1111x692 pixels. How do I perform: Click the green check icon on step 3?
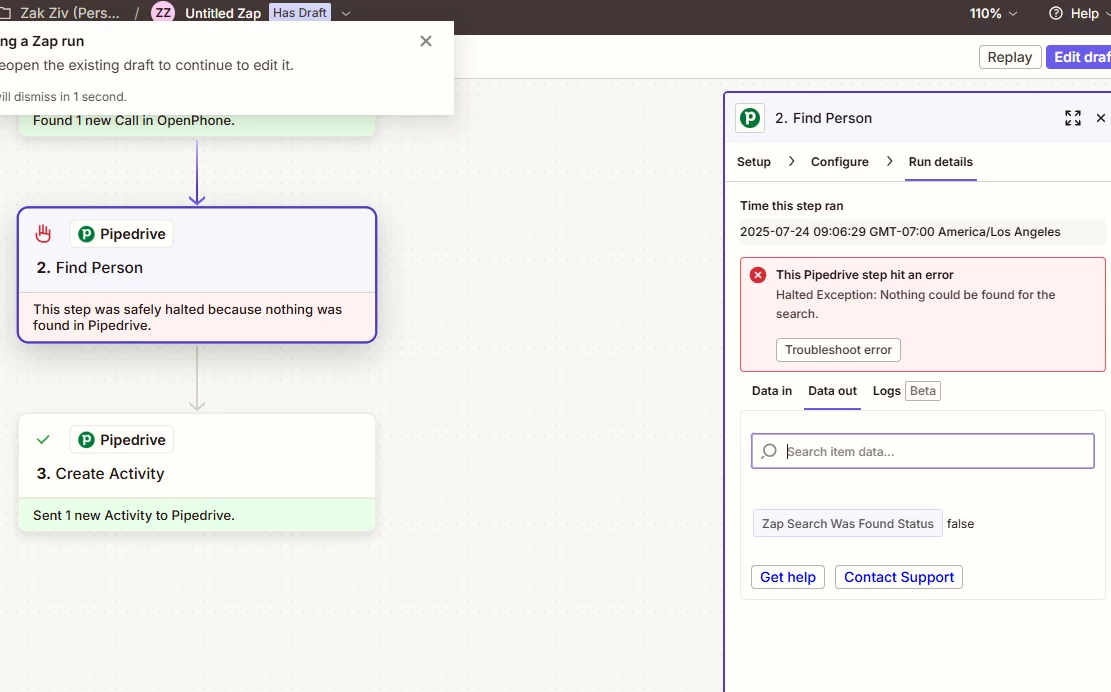coord(43,440)
